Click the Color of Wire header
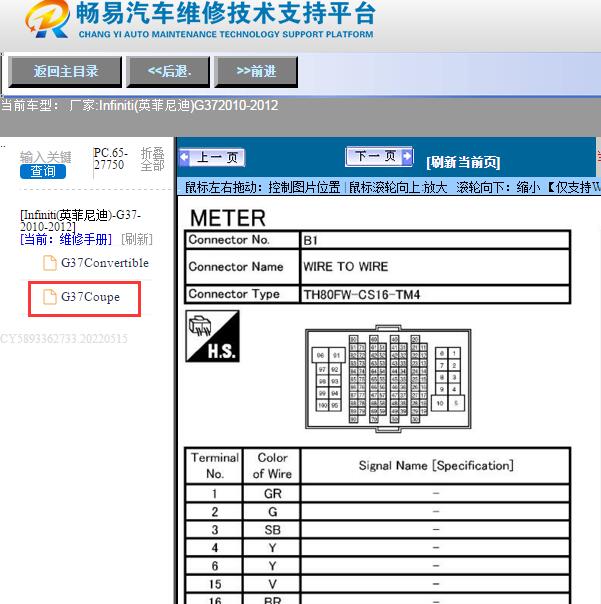The height and width of the screenshot is (604, 601). pos(272,466)
